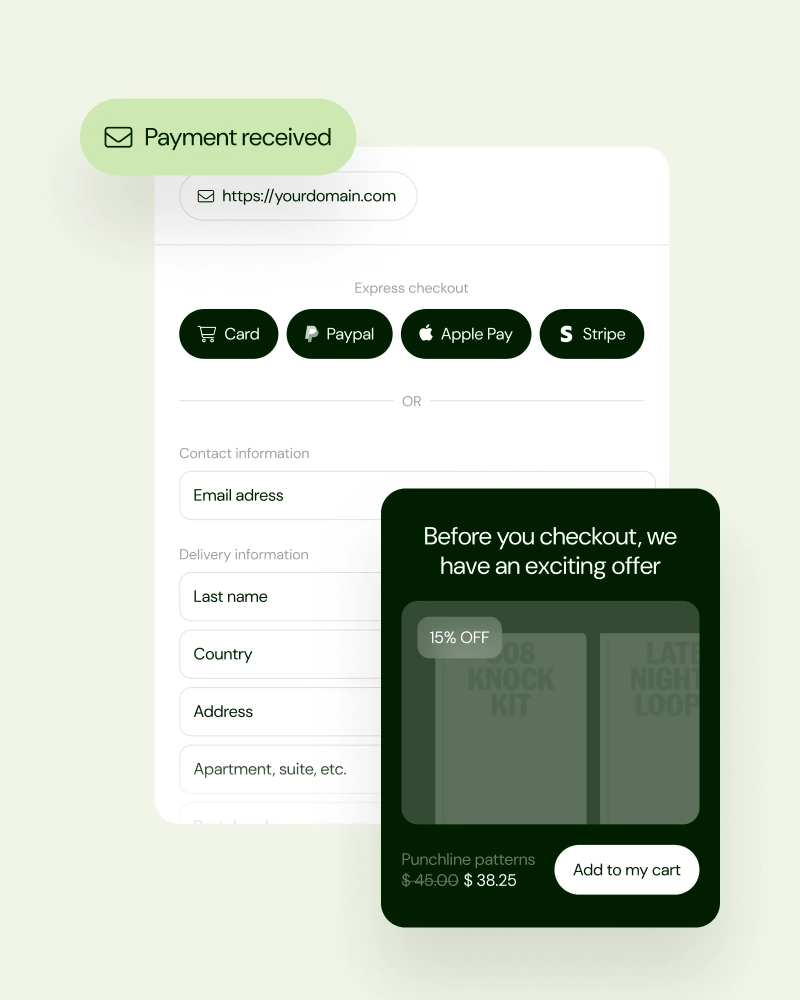
Task: Click the 15% OFF discount badge
Action: [459, 637]
